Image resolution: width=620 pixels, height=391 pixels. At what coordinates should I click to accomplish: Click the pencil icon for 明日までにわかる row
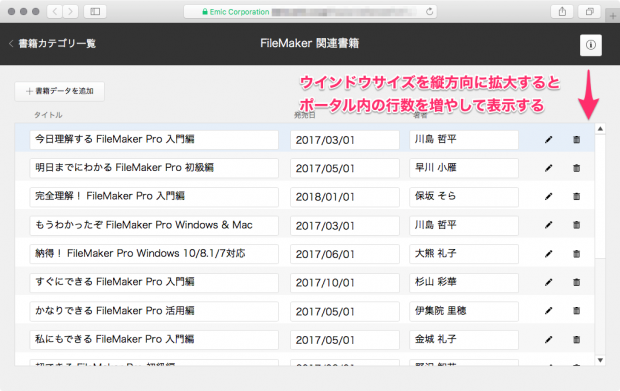coord(548,168)
